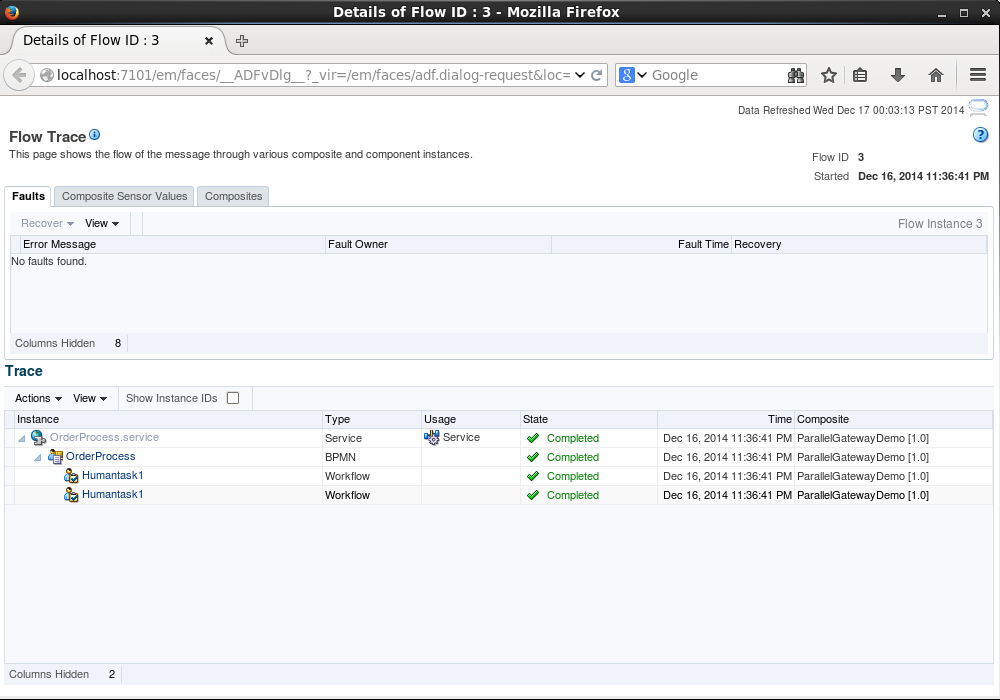The width and height of the screenshot is (1000, 700).
Task: Click the OrderProcess.service composite icon
Action: (37, 437)
